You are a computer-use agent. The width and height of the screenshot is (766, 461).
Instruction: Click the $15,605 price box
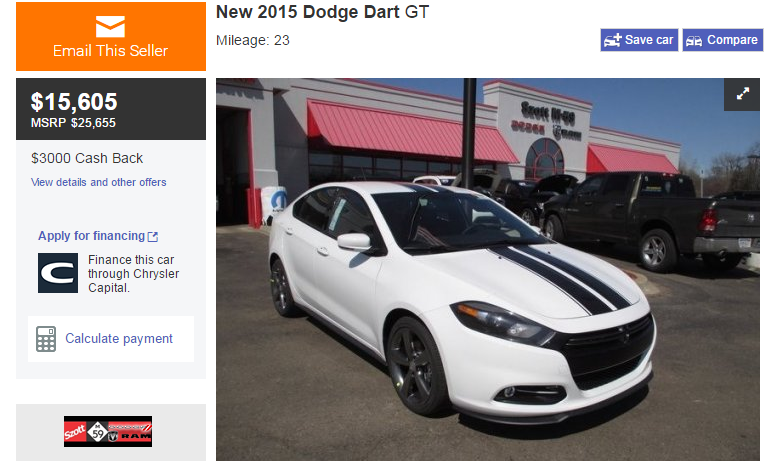click(111, 109)
